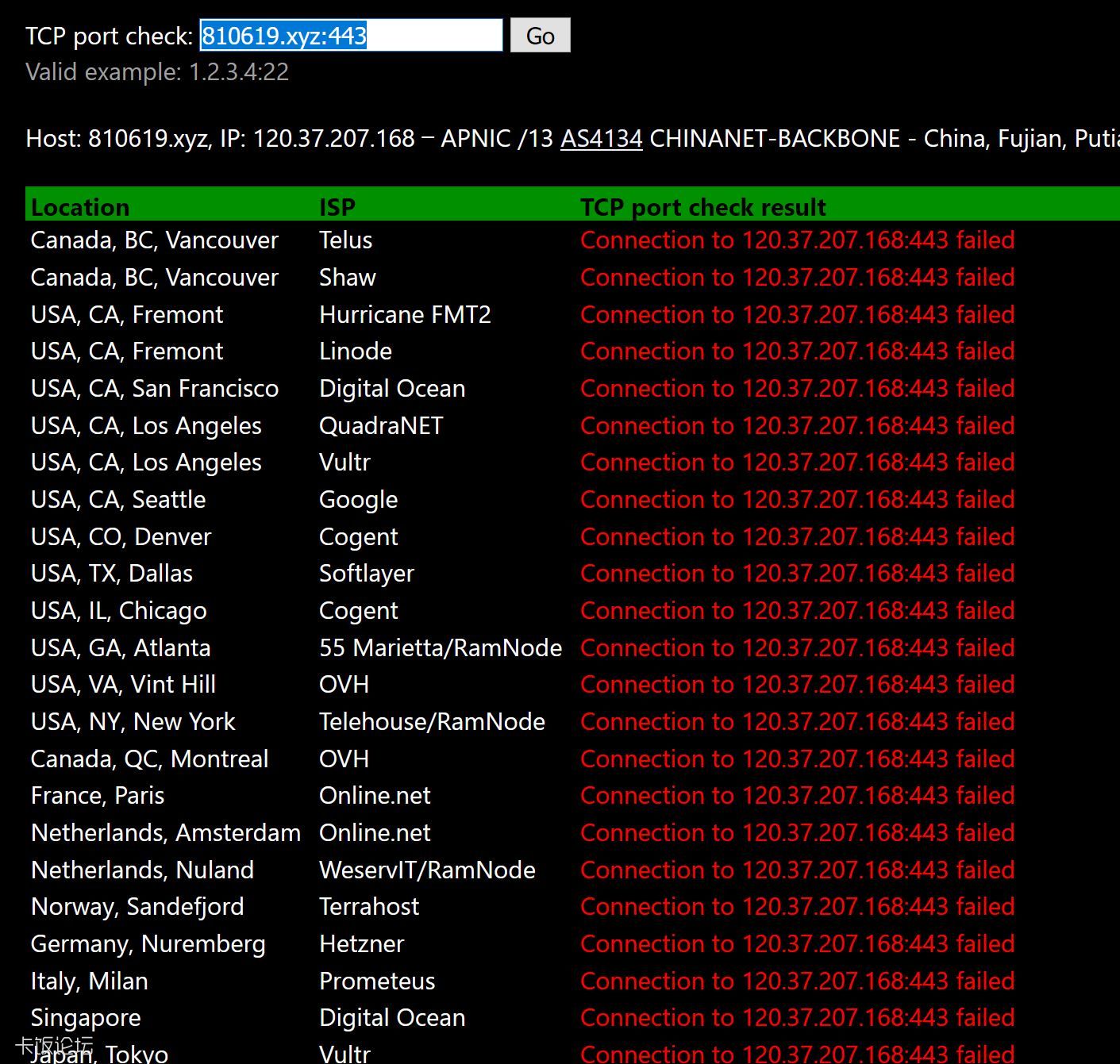
Task: Click the Singapore location cell
Action: 86,1018
